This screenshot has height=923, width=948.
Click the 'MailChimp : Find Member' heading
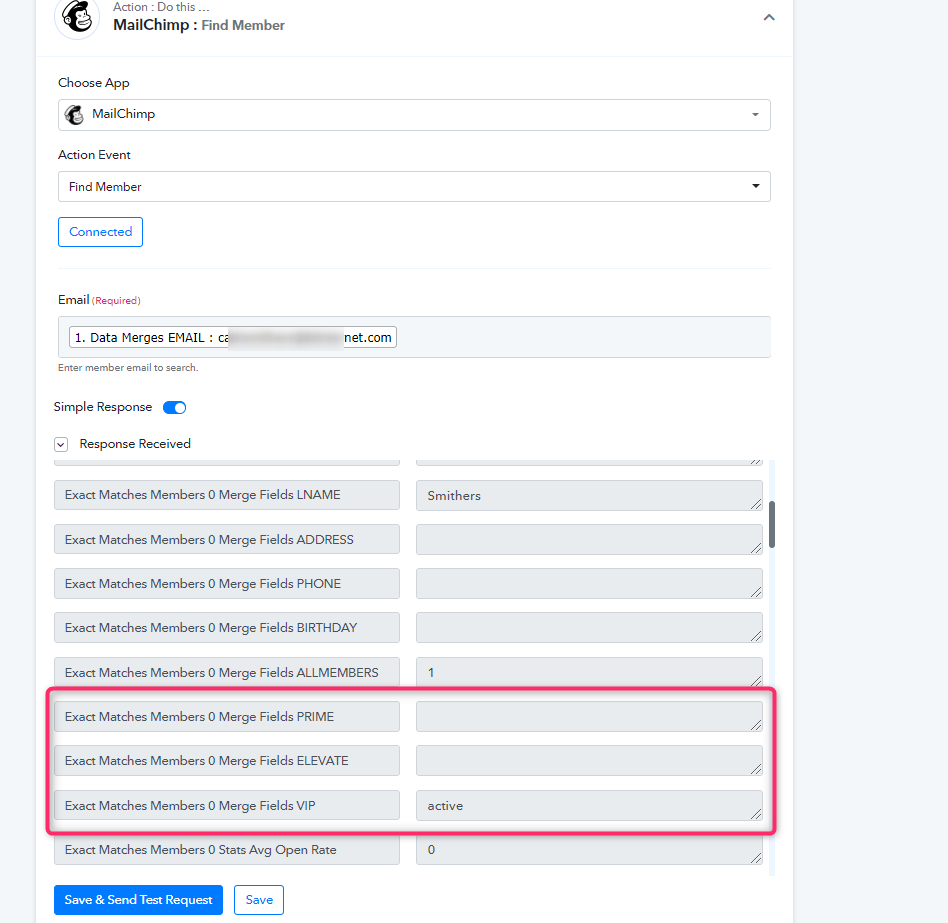pos(199,25)
